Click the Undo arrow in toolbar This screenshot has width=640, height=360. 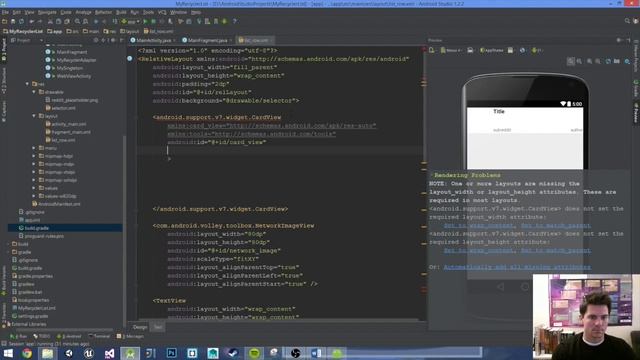tap(31, 21)
